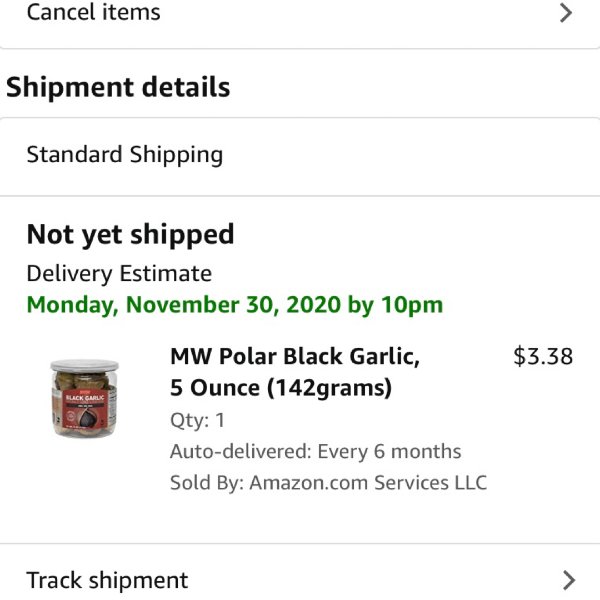
Task: Click the 5 Ounce (142grams) title line
Action: point(281,388)
